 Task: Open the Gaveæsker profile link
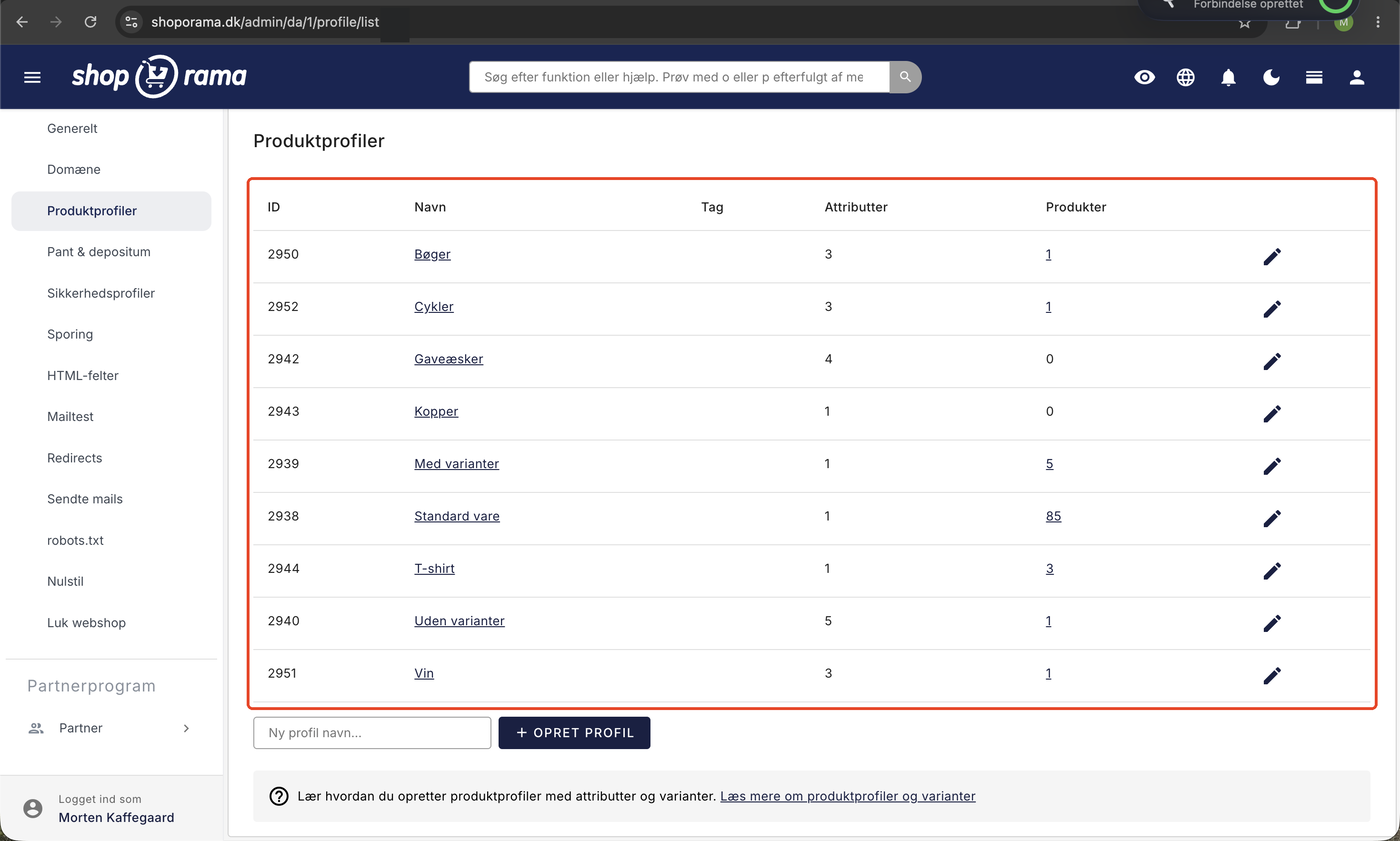pos(449,359)
